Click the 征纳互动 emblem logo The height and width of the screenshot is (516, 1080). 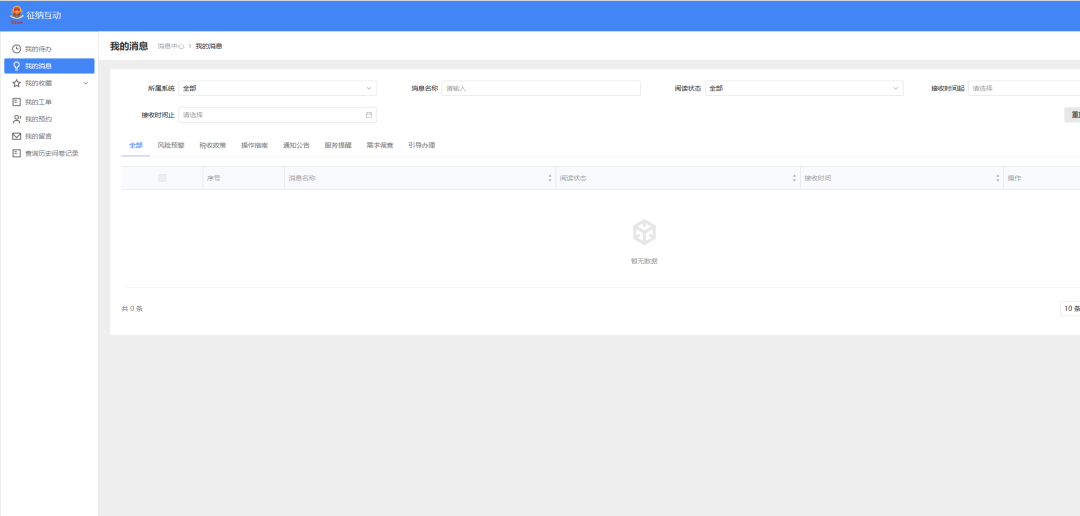click(17, 14)
